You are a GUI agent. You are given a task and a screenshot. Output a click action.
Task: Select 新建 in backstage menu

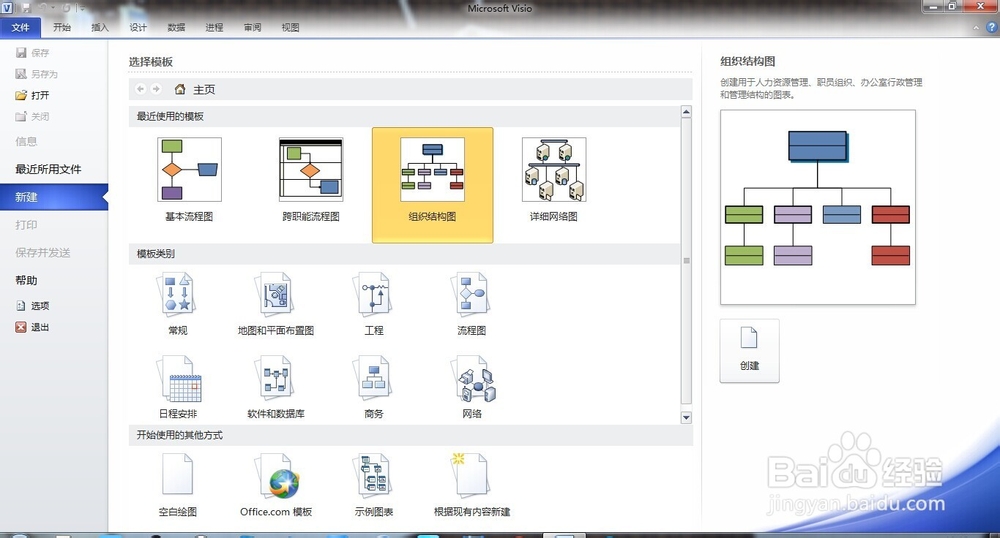[x=54, y=197]
